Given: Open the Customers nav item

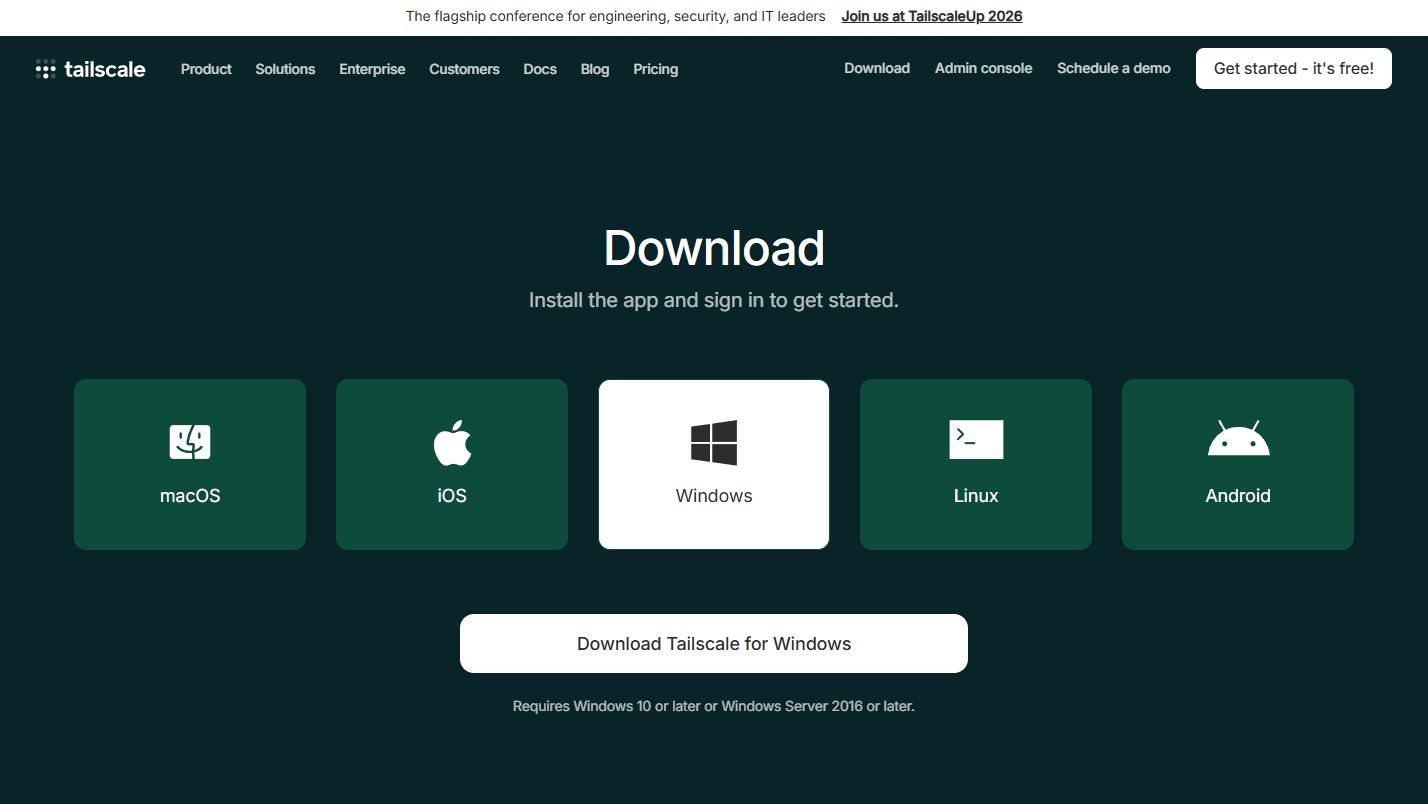Looking at the screenshot, I should pos(464,69).
